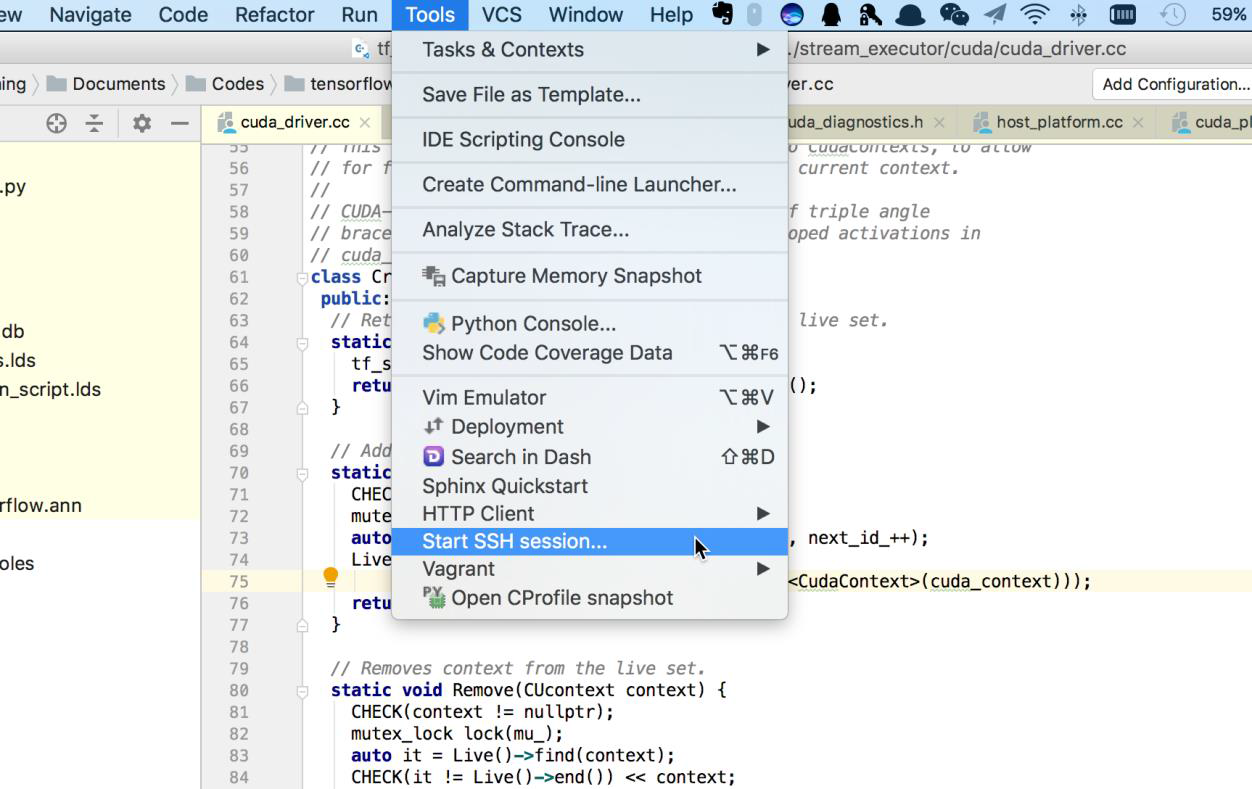Image resolution: width=1252 pixels, height=789 pixels.
Task: Select Start SSH session menu item
Action: [514, 541]
